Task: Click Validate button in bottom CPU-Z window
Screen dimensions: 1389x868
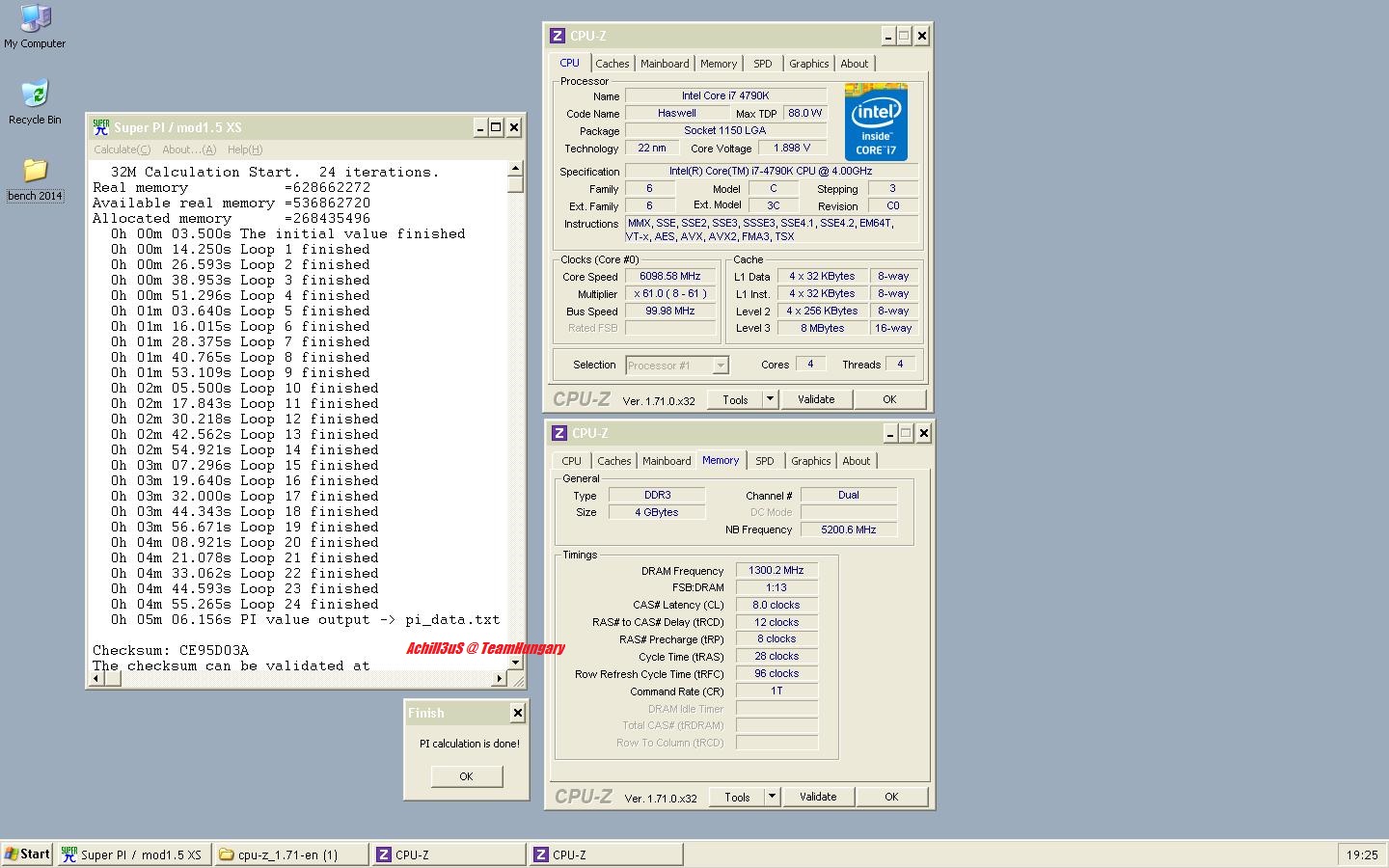Action: coord(818,797)
